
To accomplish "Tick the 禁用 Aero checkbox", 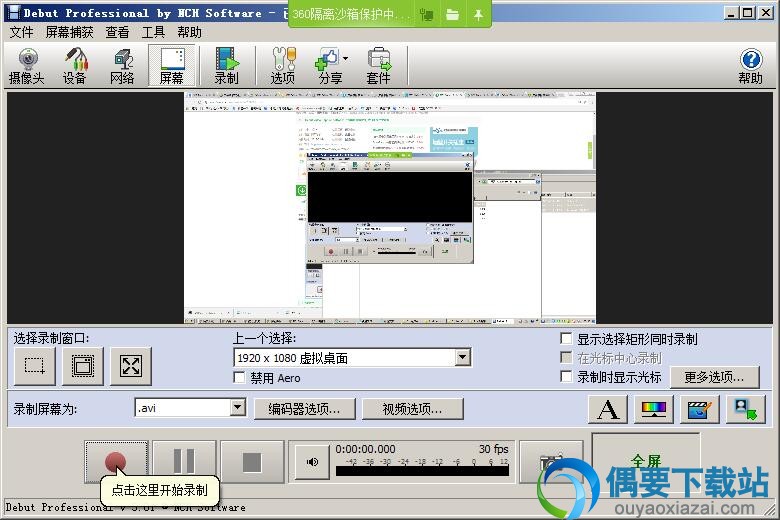I will [x=239, y=378].
